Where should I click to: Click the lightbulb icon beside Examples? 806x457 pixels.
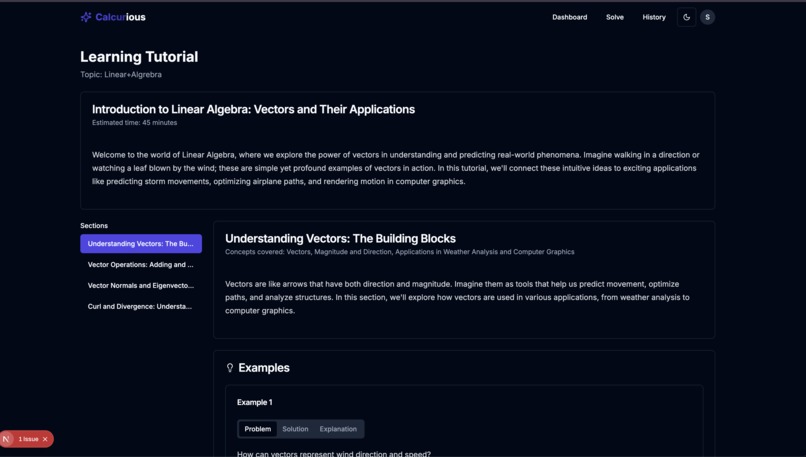[230, 368]
